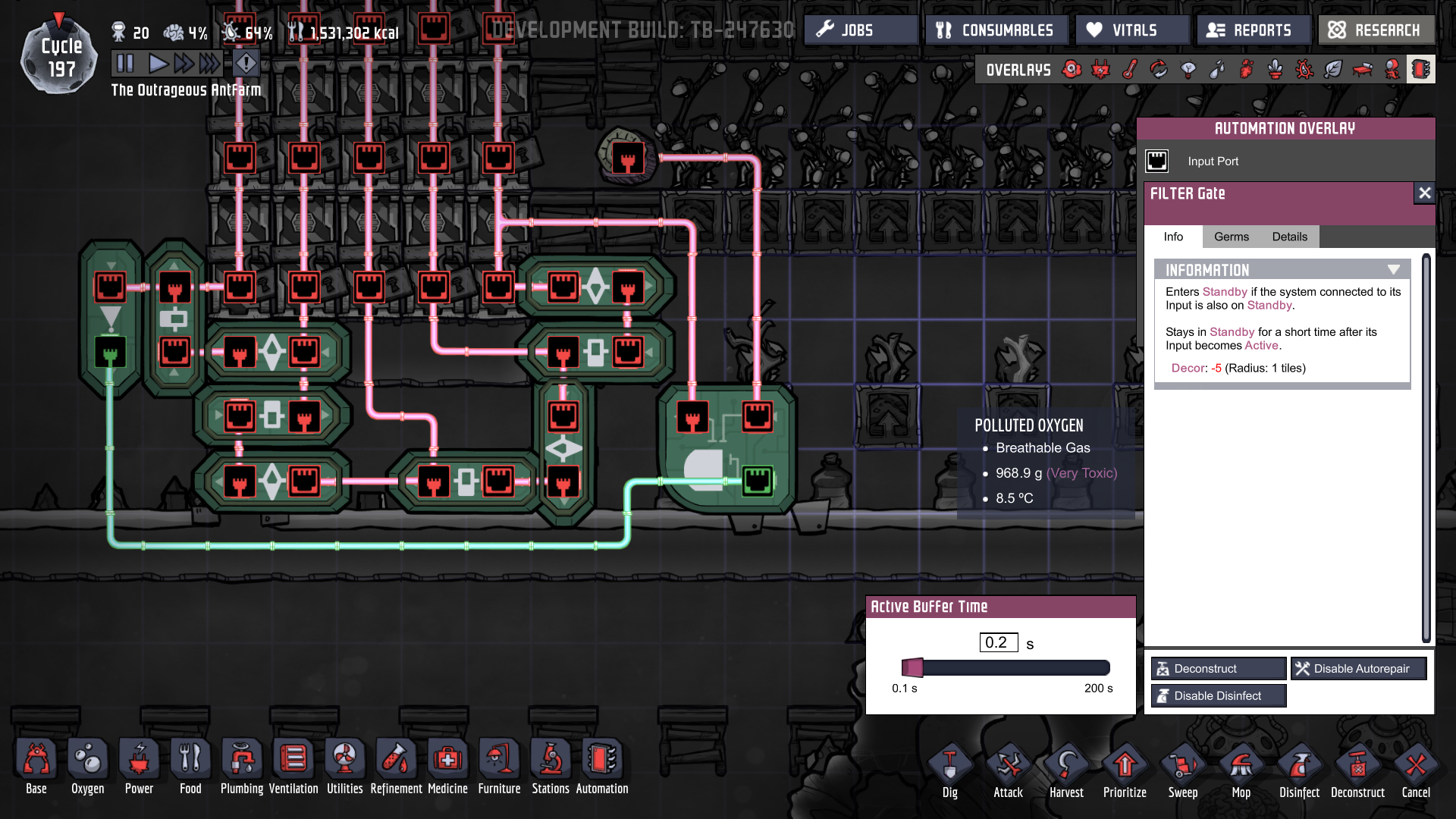Screen dimensions: 1456x819
Task: Open the Germ overlay
Action: (x=1304, y=70)
